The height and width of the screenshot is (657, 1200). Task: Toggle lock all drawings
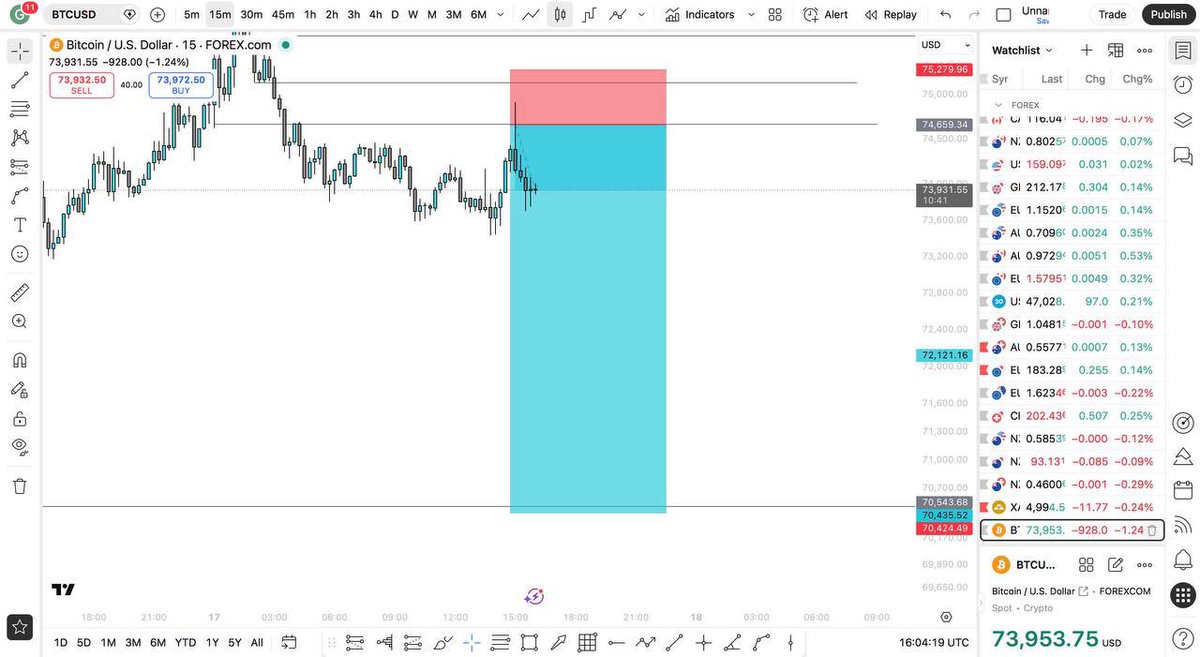pos(20,418)
